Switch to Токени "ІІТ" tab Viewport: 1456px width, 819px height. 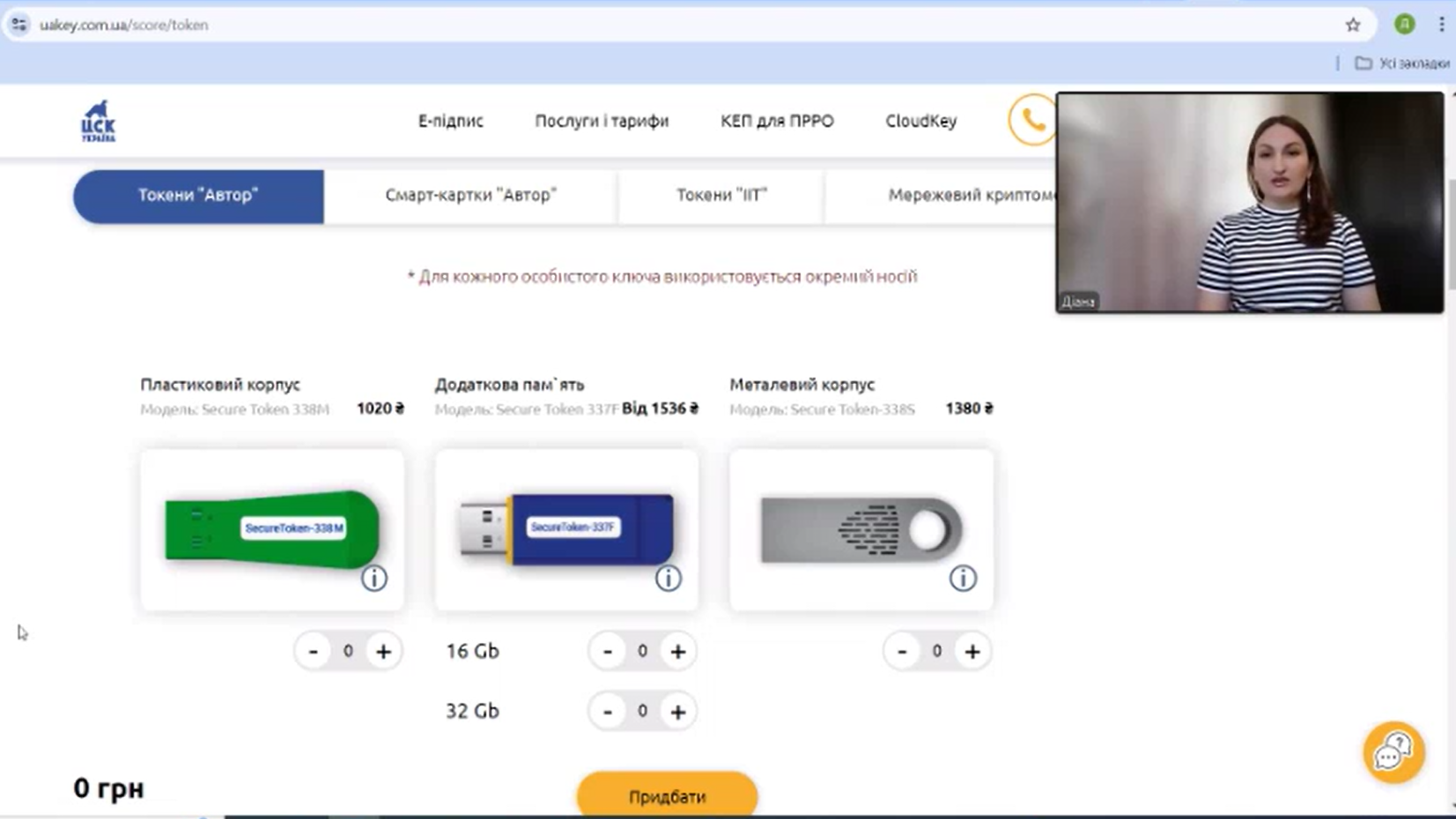coord(721,196)
